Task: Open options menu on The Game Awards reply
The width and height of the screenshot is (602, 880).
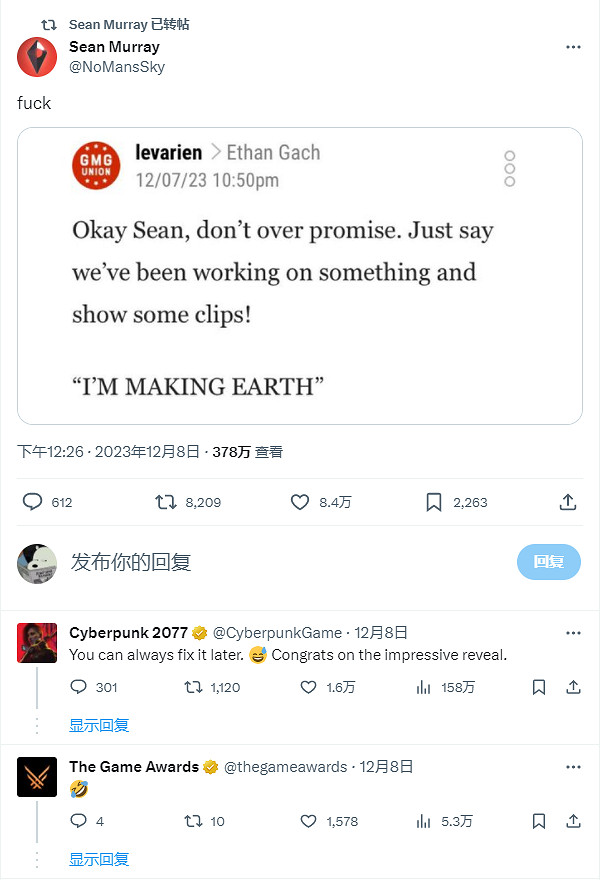Action: coord(573,766)
